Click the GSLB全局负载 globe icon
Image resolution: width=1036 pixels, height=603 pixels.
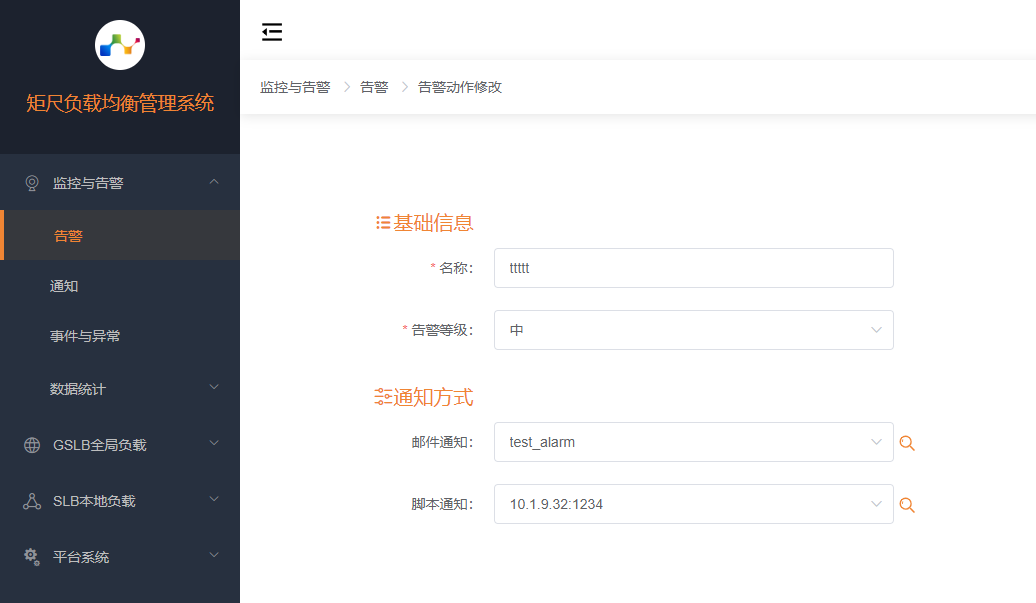[x=32, y=445]
